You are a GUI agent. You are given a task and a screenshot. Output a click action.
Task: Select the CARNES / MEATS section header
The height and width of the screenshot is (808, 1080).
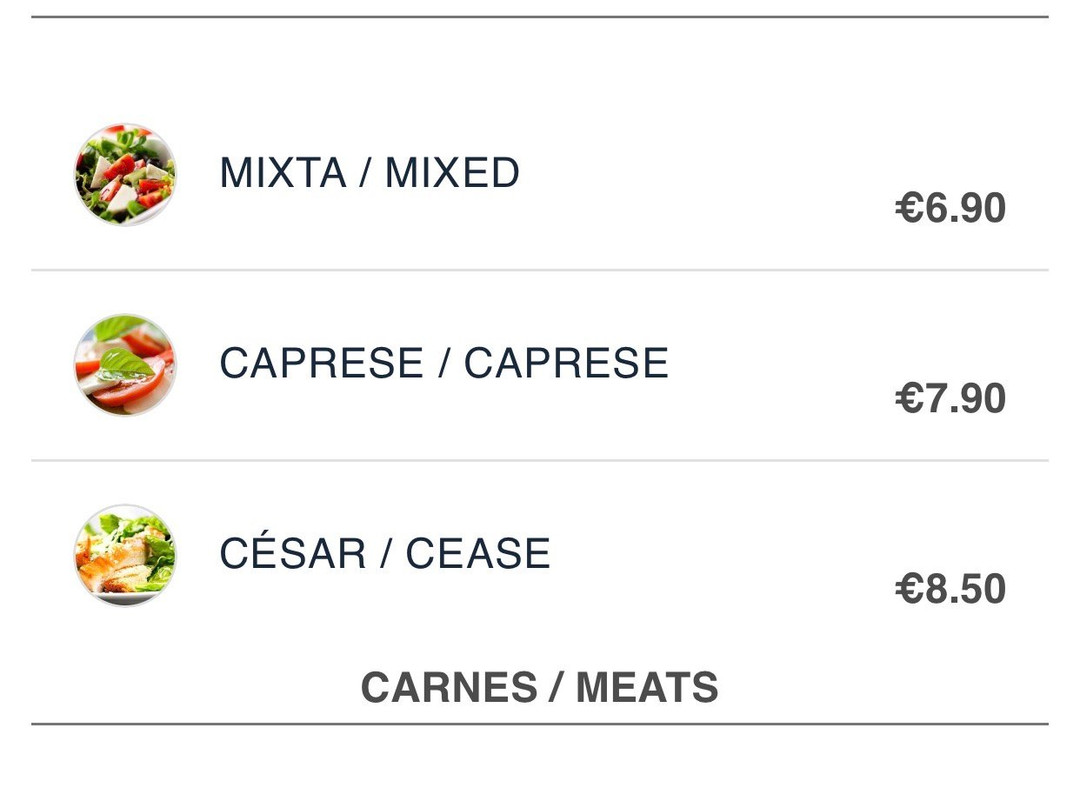coord(540,687)
